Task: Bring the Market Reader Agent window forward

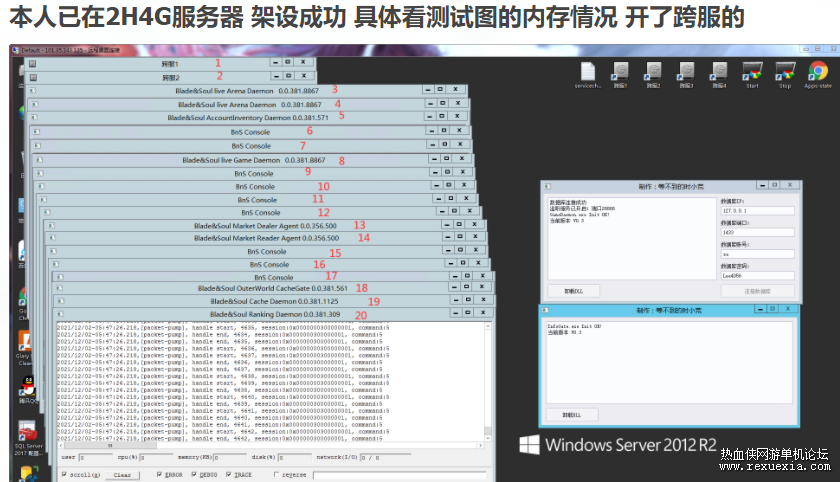Action: [x=266, y=238]
